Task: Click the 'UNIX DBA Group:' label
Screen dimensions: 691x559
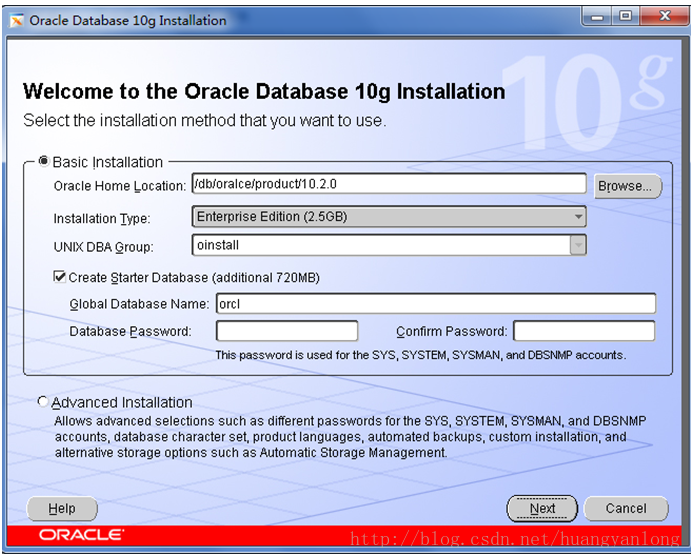Action: (104, 247)
